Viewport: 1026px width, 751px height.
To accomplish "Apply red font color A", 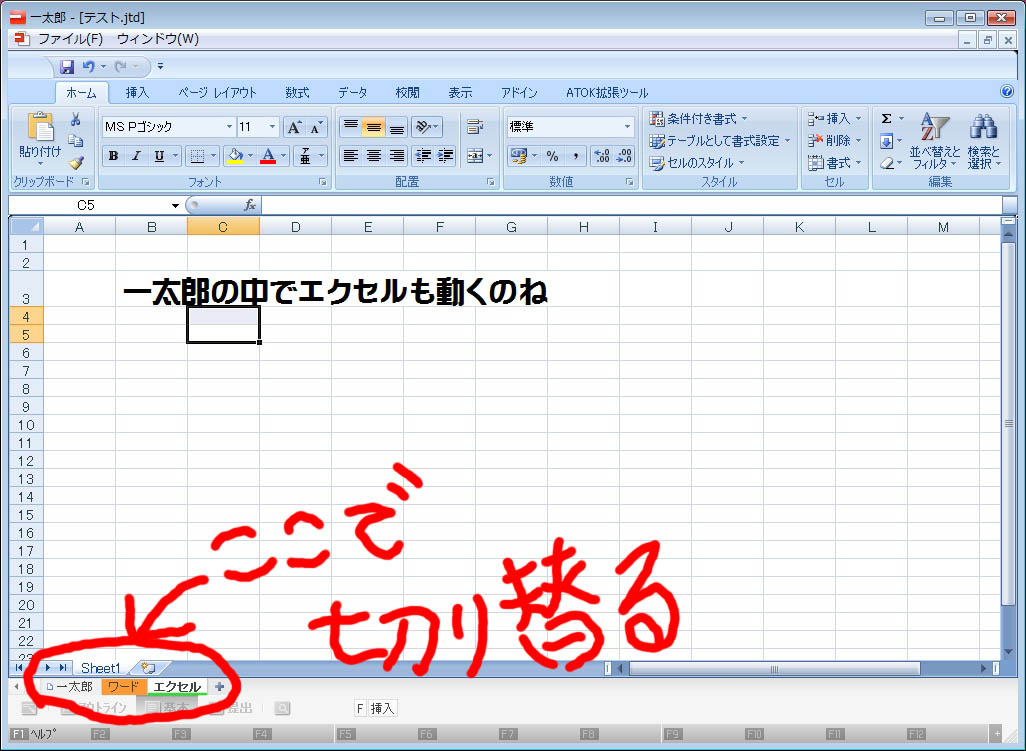I will click(x=268, y=156).
